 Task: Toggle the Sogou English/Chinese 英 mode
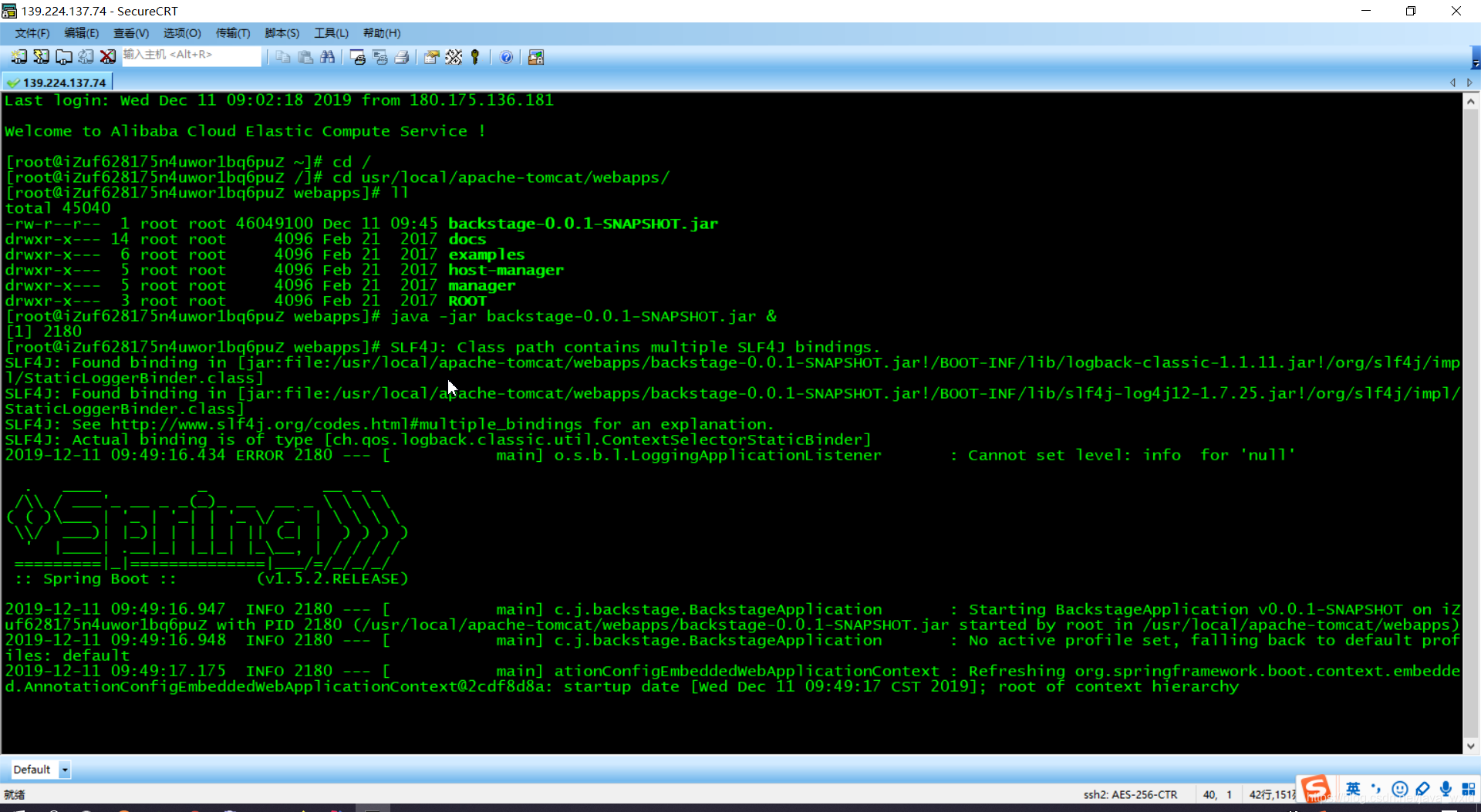coord(1353,789)
